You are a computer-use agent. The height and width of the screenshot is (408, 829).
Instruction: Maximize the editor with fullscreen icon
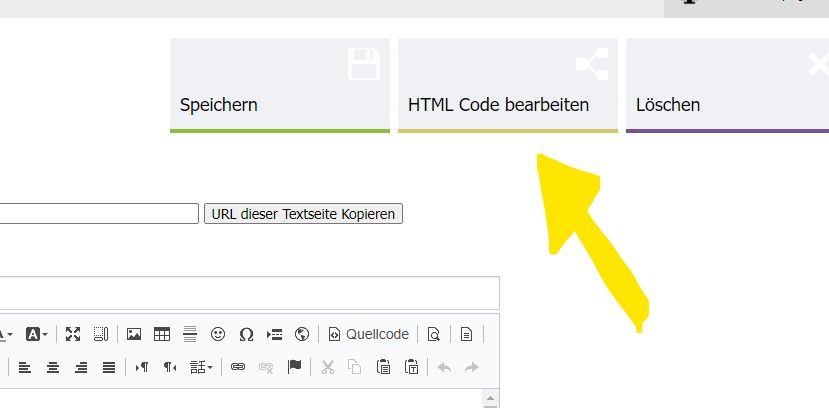[73, 334]
